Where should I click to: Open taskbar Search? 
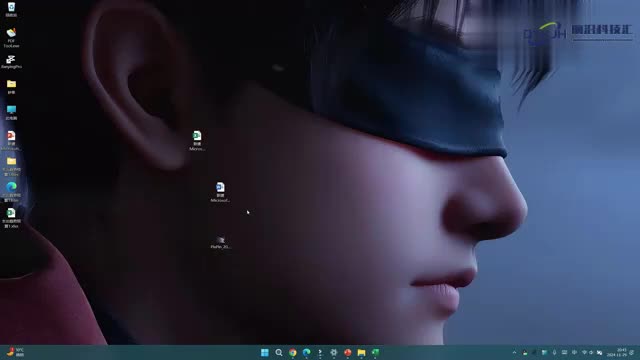pyautogui.click(x=279, y=352)
